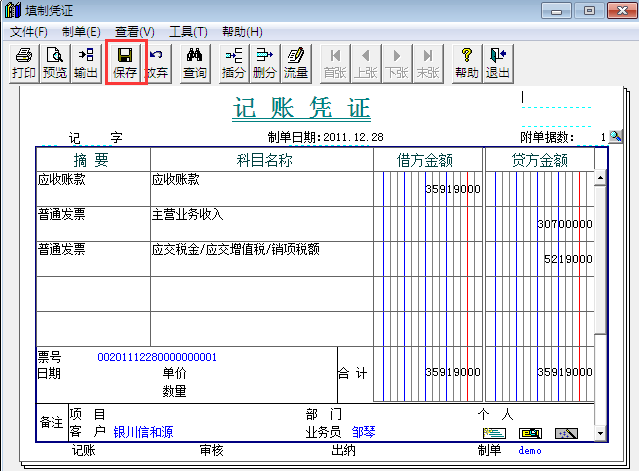Image resolution: width=639 pixels, height=471 pixels.
Task: Open 预览 (Preview) from the toolbar
Action: coord(54,63)
